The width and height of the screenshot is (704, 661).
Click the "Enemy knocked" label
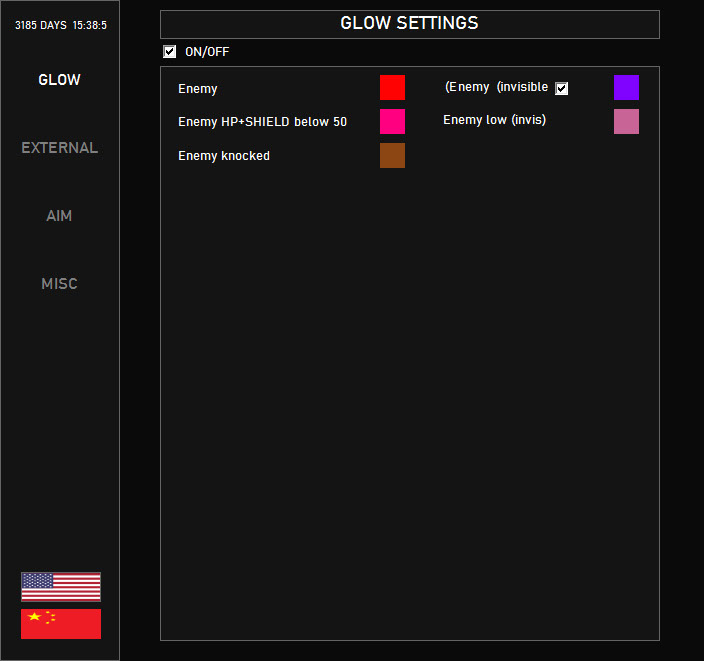[x=224, y=156]
